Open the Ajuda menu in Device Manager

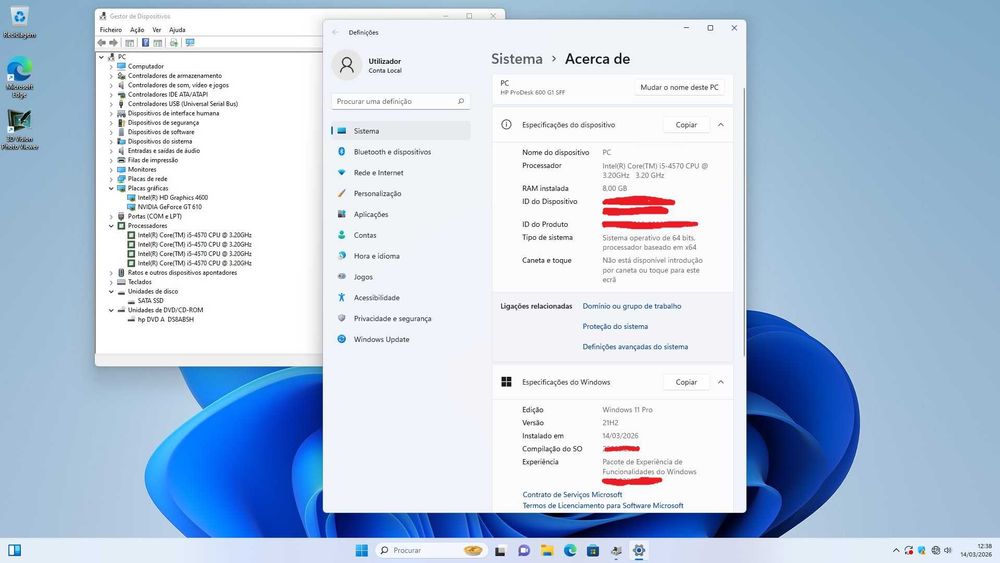coord(177,29)
